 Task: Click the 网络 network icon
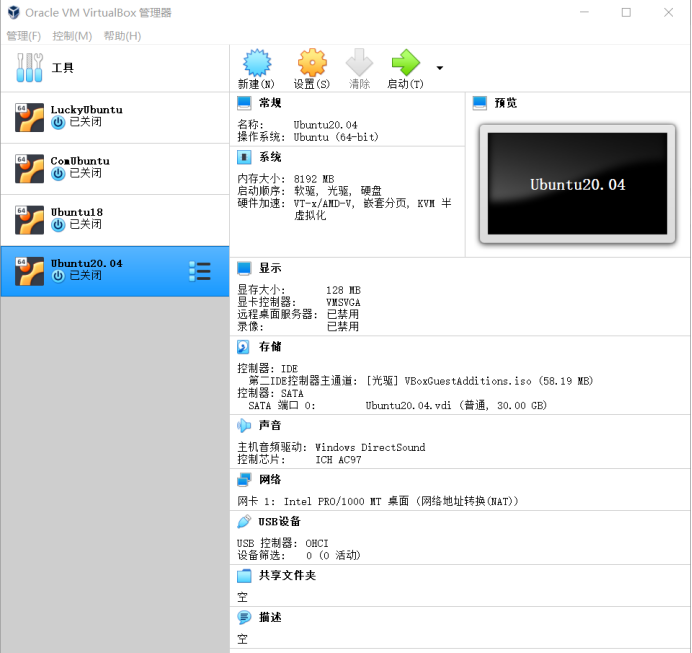tap(244, 480)
